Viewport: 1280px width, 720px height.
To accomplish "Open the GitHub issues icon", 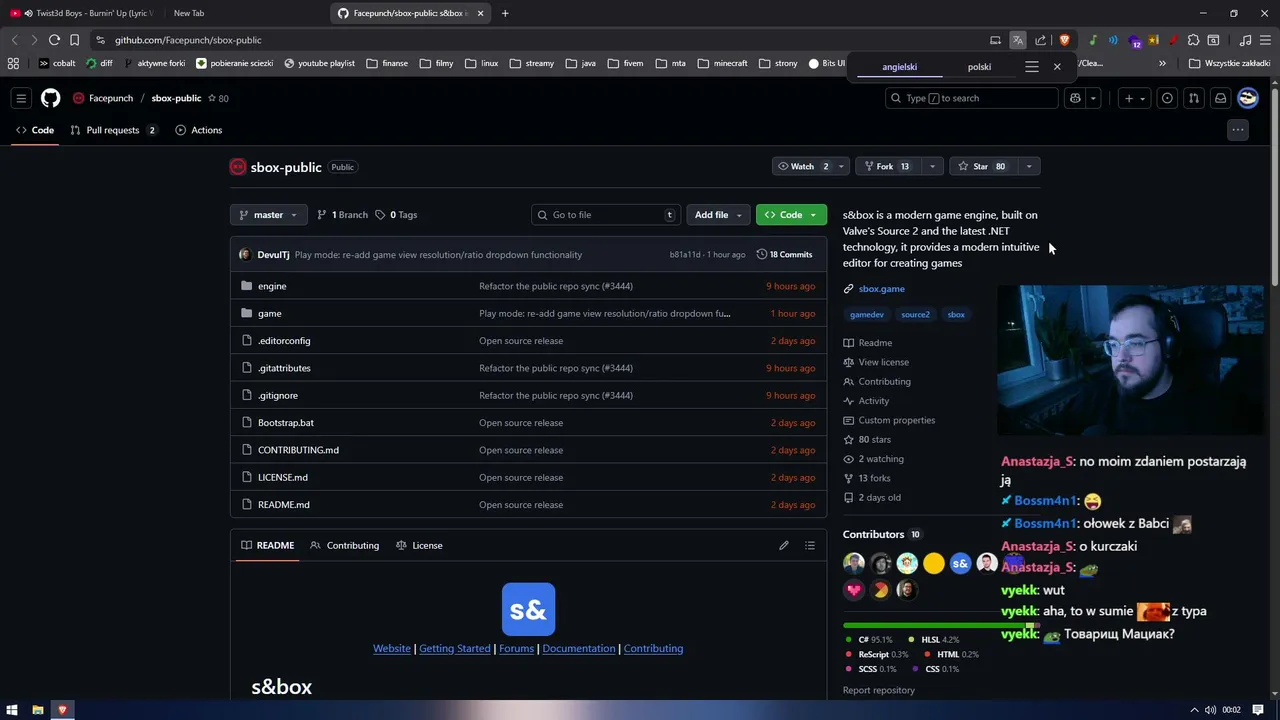I will pos(1167,98).
